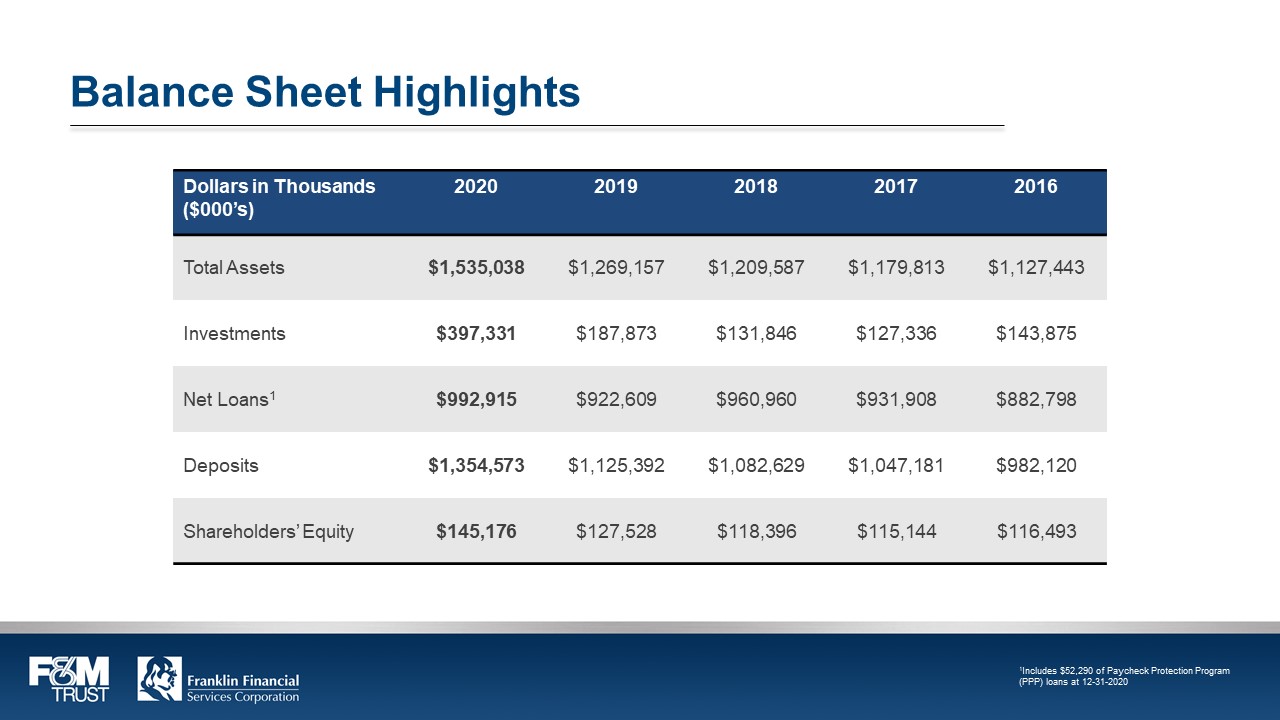
Task: Select the Balance Sheet Highlights title
Action: pos(325,92)
